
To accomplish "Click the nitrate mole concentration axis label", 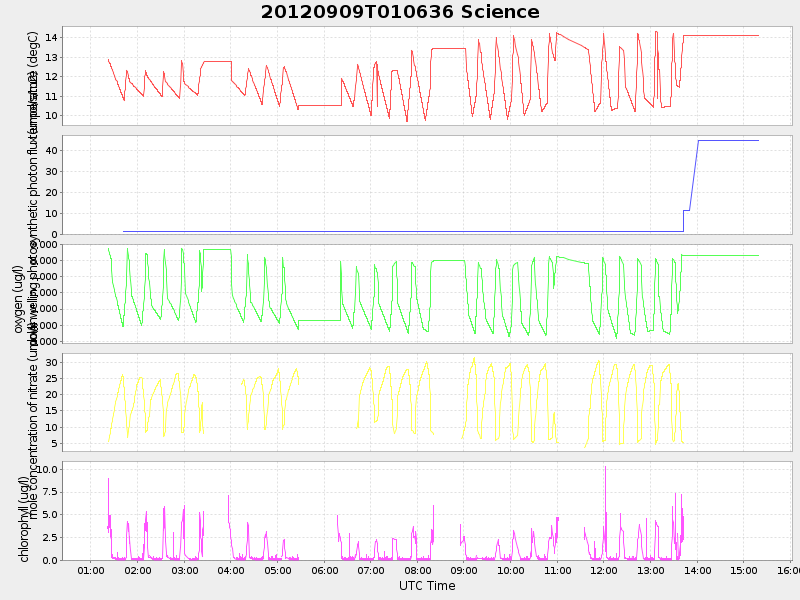I will [33, 423].
